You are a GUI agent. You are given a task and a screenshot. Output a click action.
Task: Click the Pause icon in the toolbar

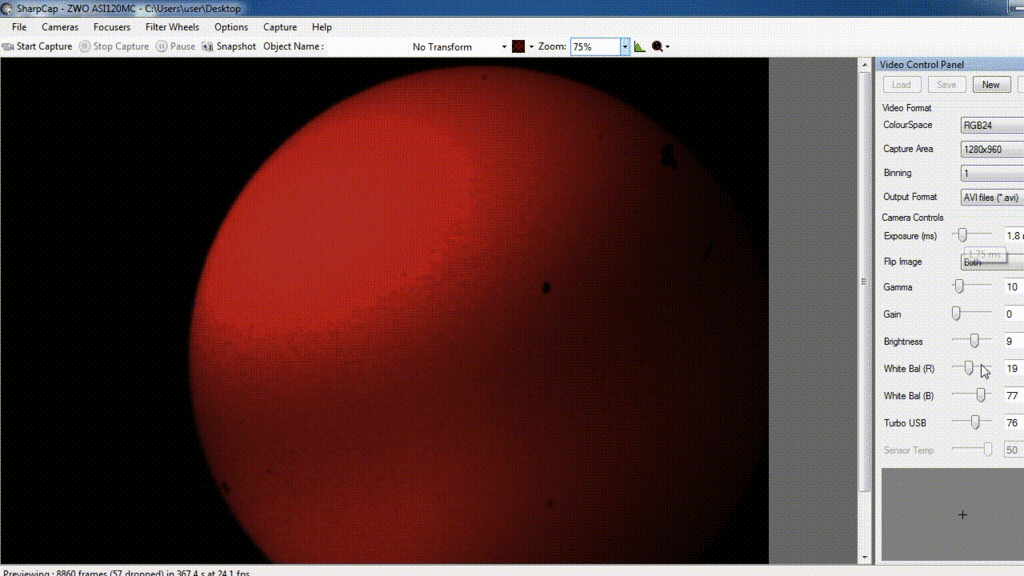point(161,46)
